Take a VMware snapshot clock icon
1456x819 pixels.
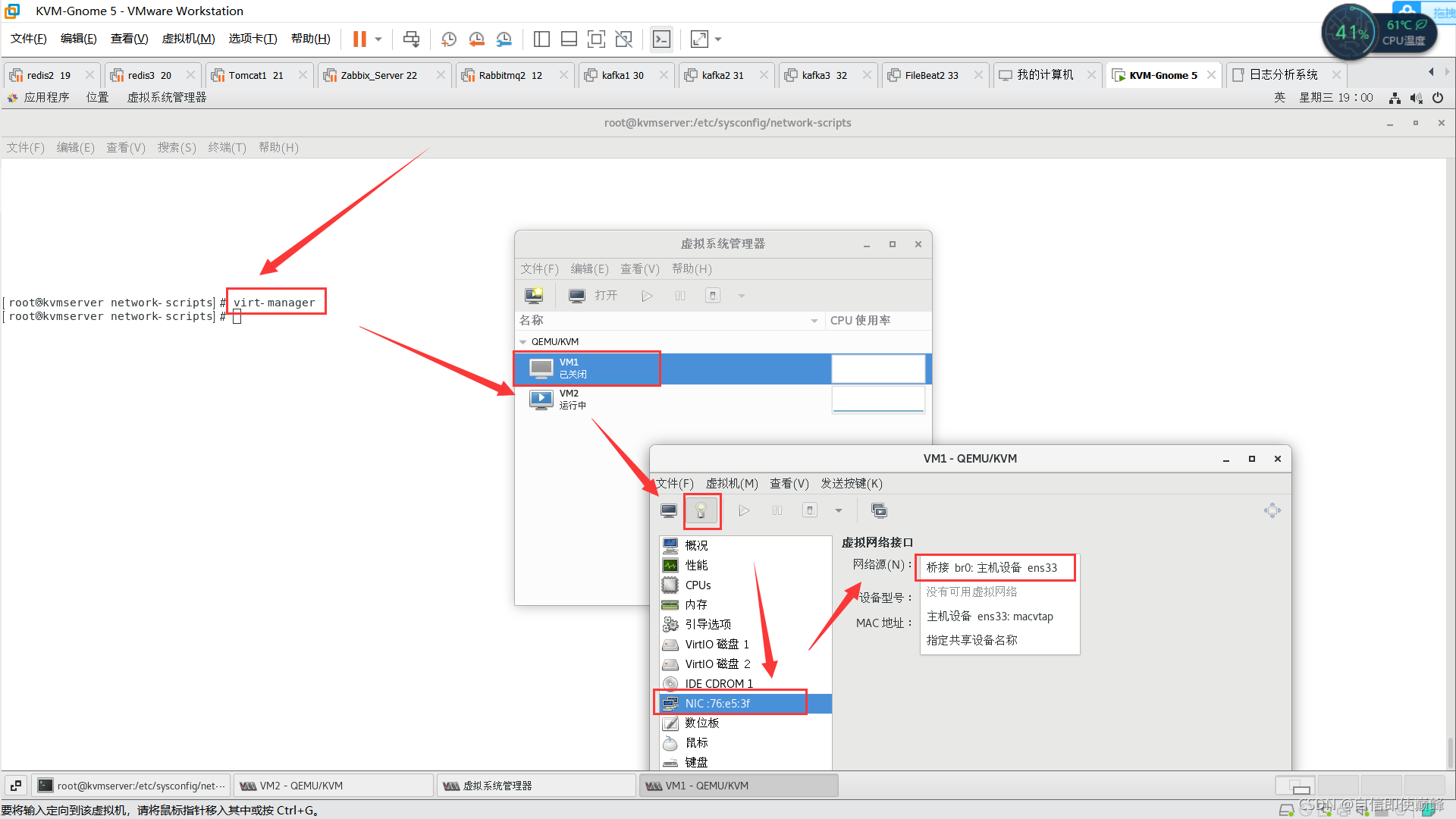tap(448, 39)
